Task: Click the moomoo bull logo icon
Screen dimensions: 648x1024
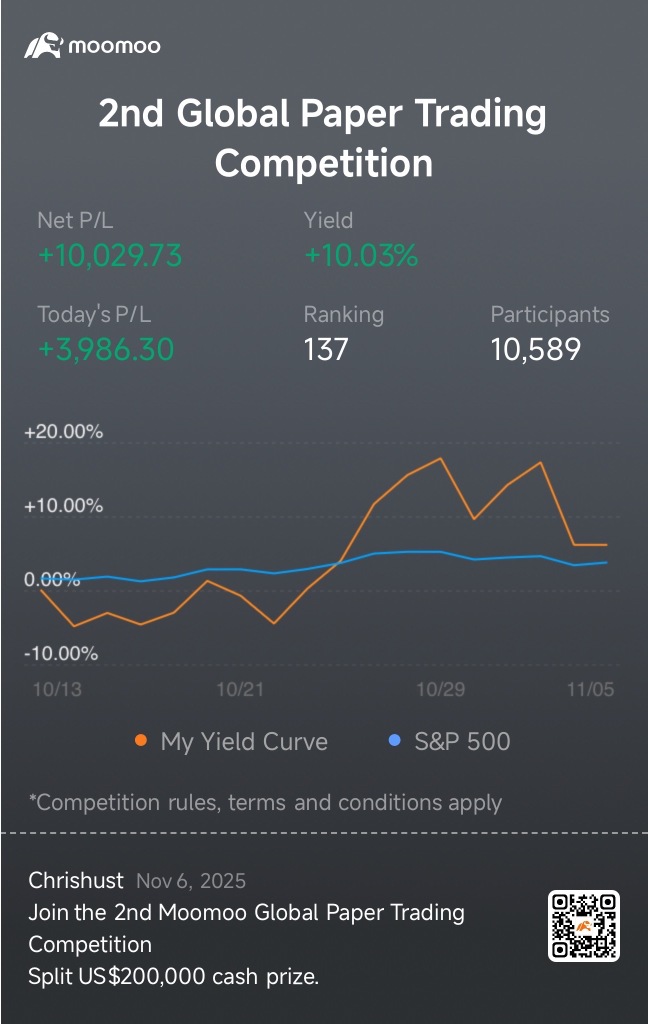Action: 44,46
